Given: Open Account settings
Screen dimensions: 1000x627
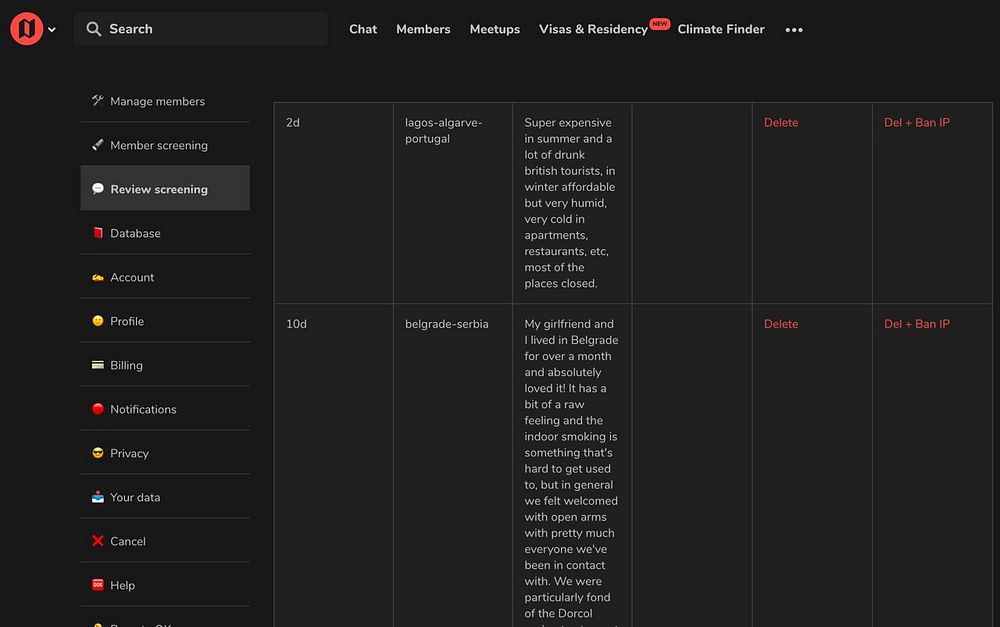Looking at the screenshot, I should pos(165,277).
